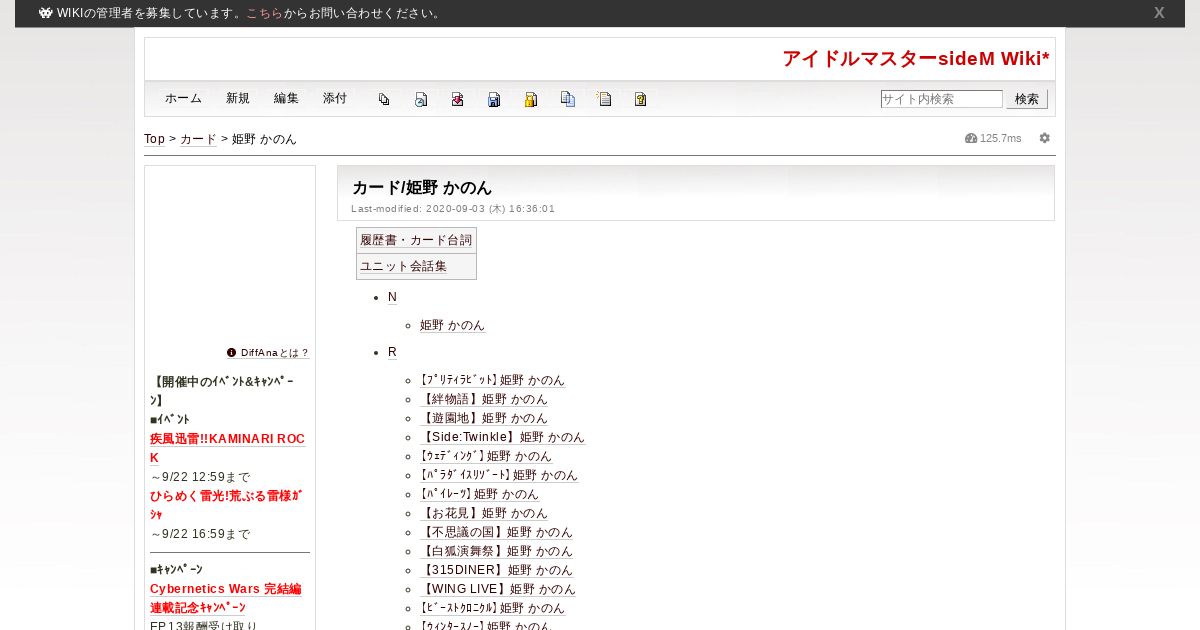Open 【ｳｪﾃﾞｨﾝｸﾞ】姫野 かのん card link
Image resolution: width=1200 pixels, height=630 pixels.
tap(486, 456)
